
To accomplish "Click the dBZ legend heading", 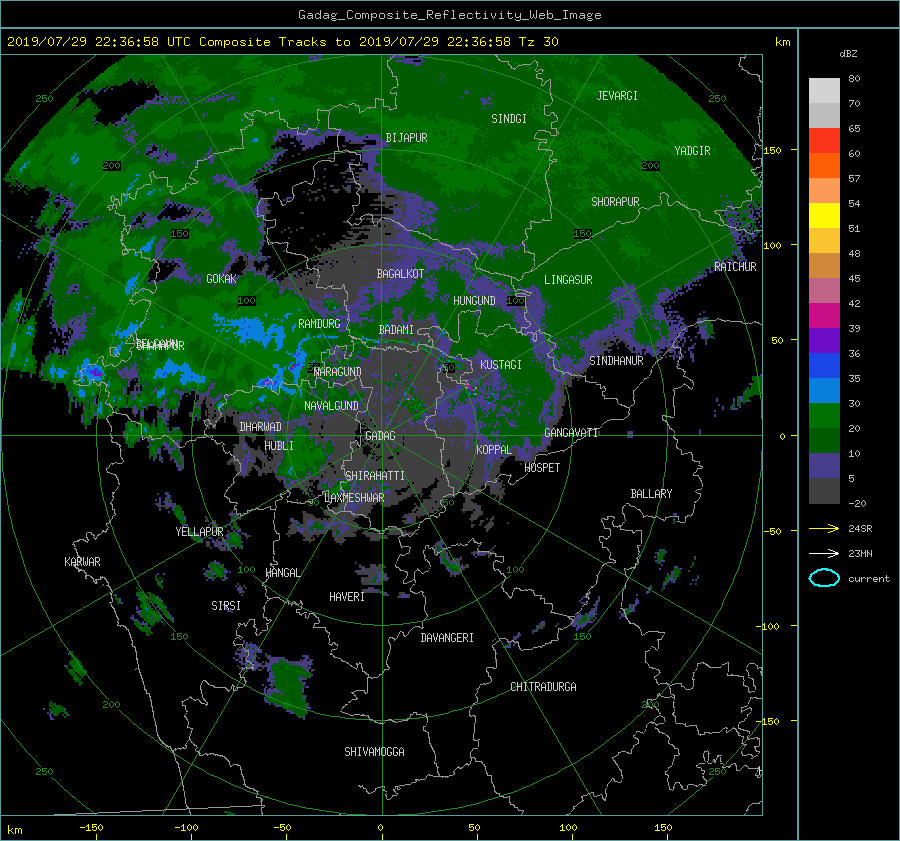I will [848, 53].
